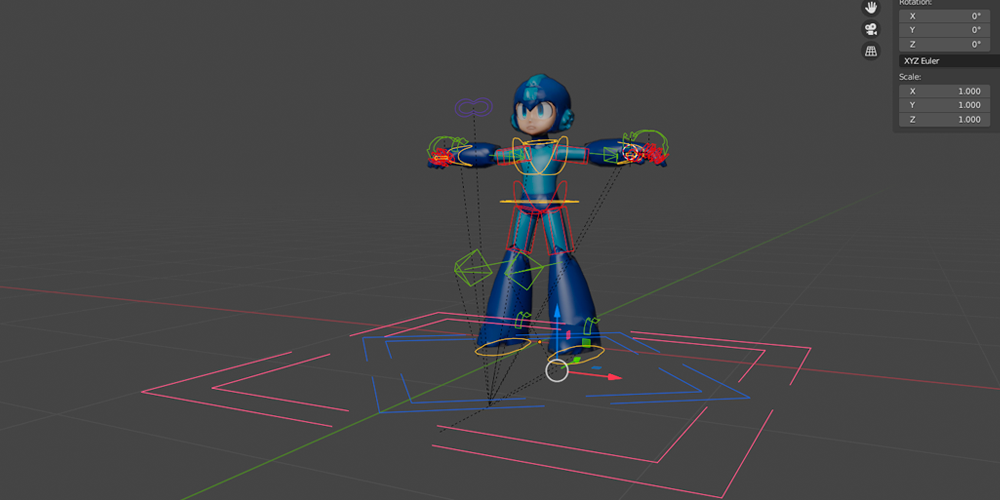Select the left green knee pole cube
This screenshot has width=1000, height=500.
472,266
